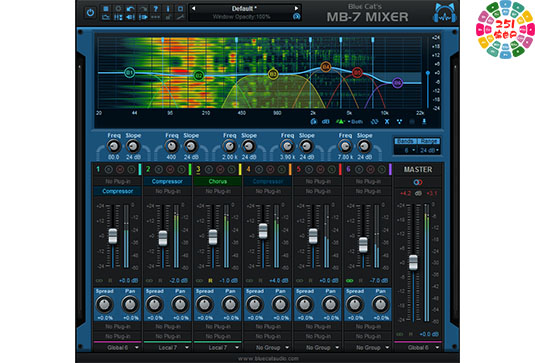Viewport: 535px width, 363px height.
Task: Open help with the question mark icon
Action: (156, 9)
